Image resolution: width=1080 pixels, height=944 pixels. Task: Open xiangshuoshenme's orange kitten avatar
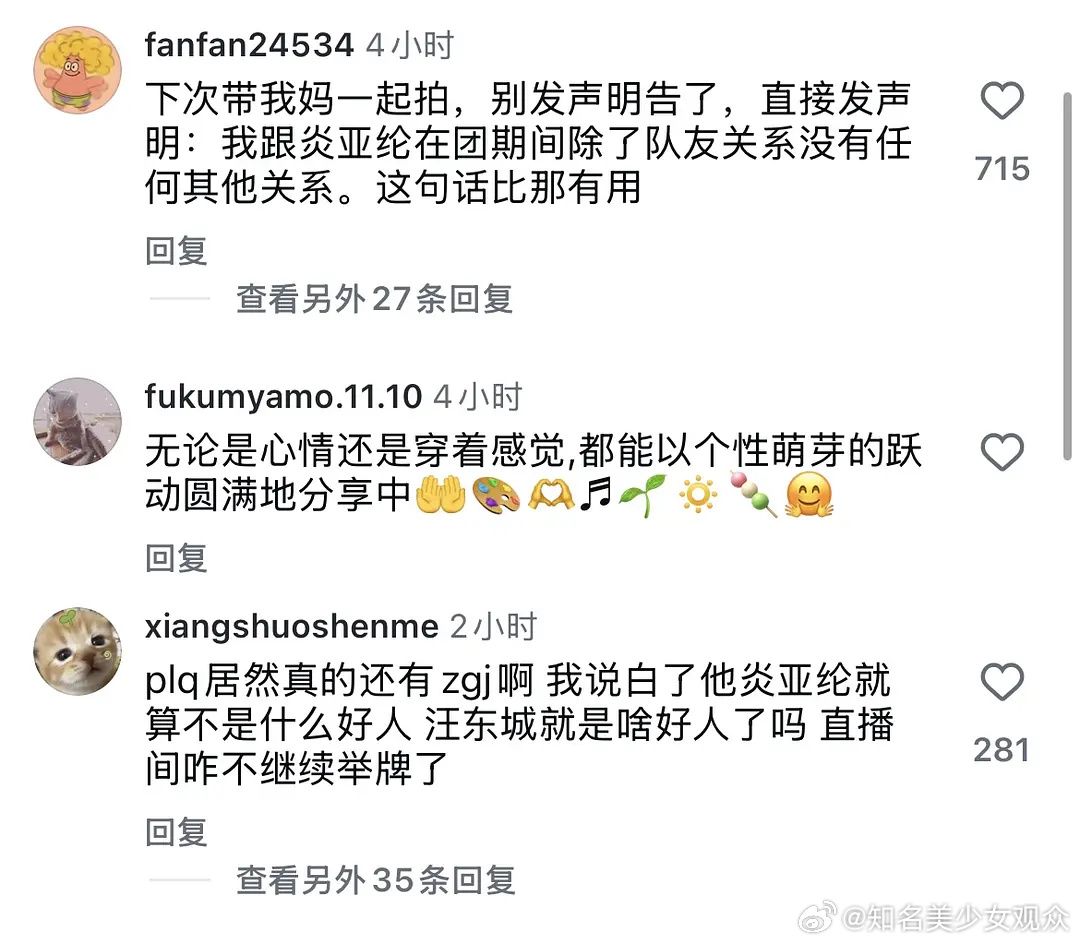(x=78, y=651)
